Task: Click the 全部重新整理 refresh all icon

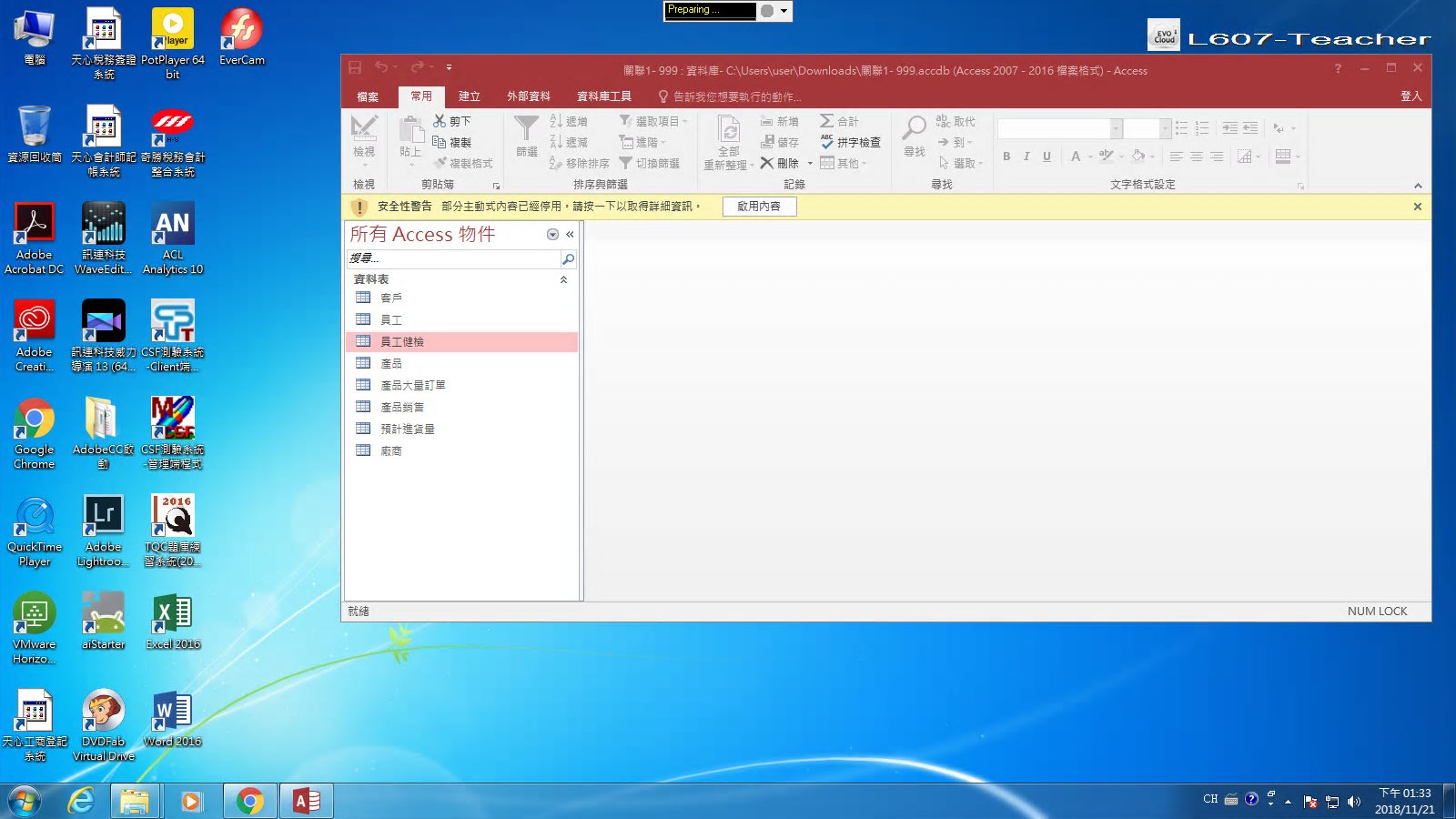Action: (729, 129)
